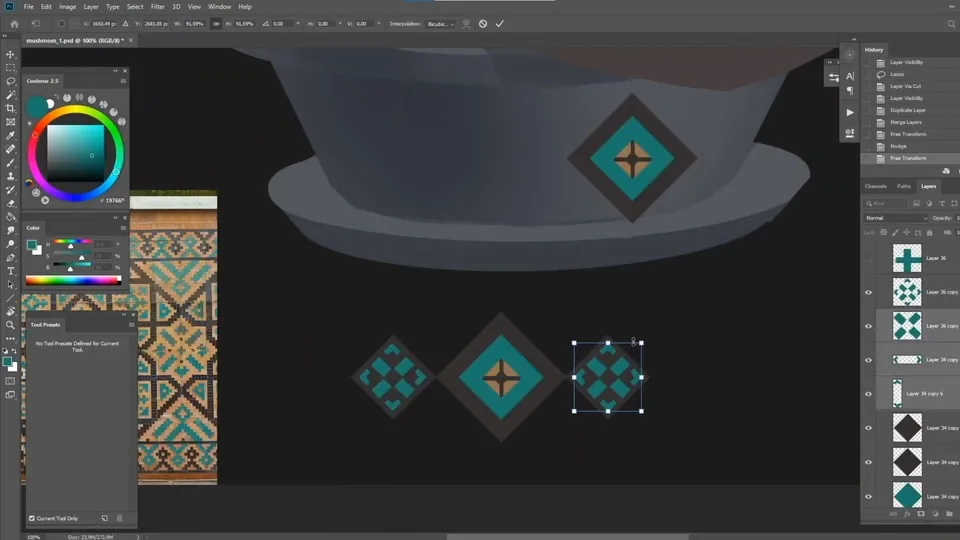The width and height of the screenshot is (960, 540).
Task: Select the Magic Wand tool
Action: (10, 95)
